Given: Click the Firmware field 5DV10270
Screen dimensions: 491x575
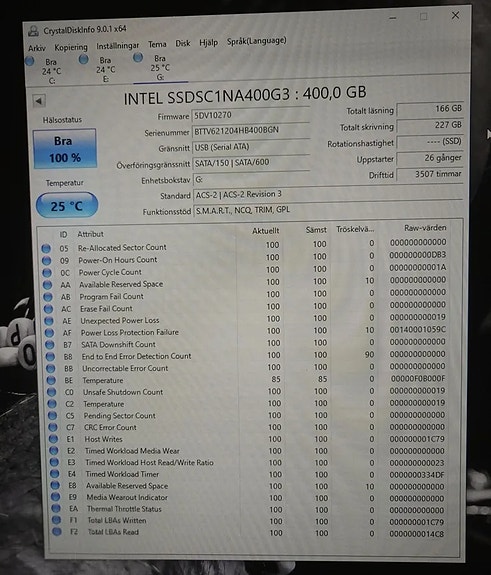Looking at the screenshot, I should [x=250, y=115].
